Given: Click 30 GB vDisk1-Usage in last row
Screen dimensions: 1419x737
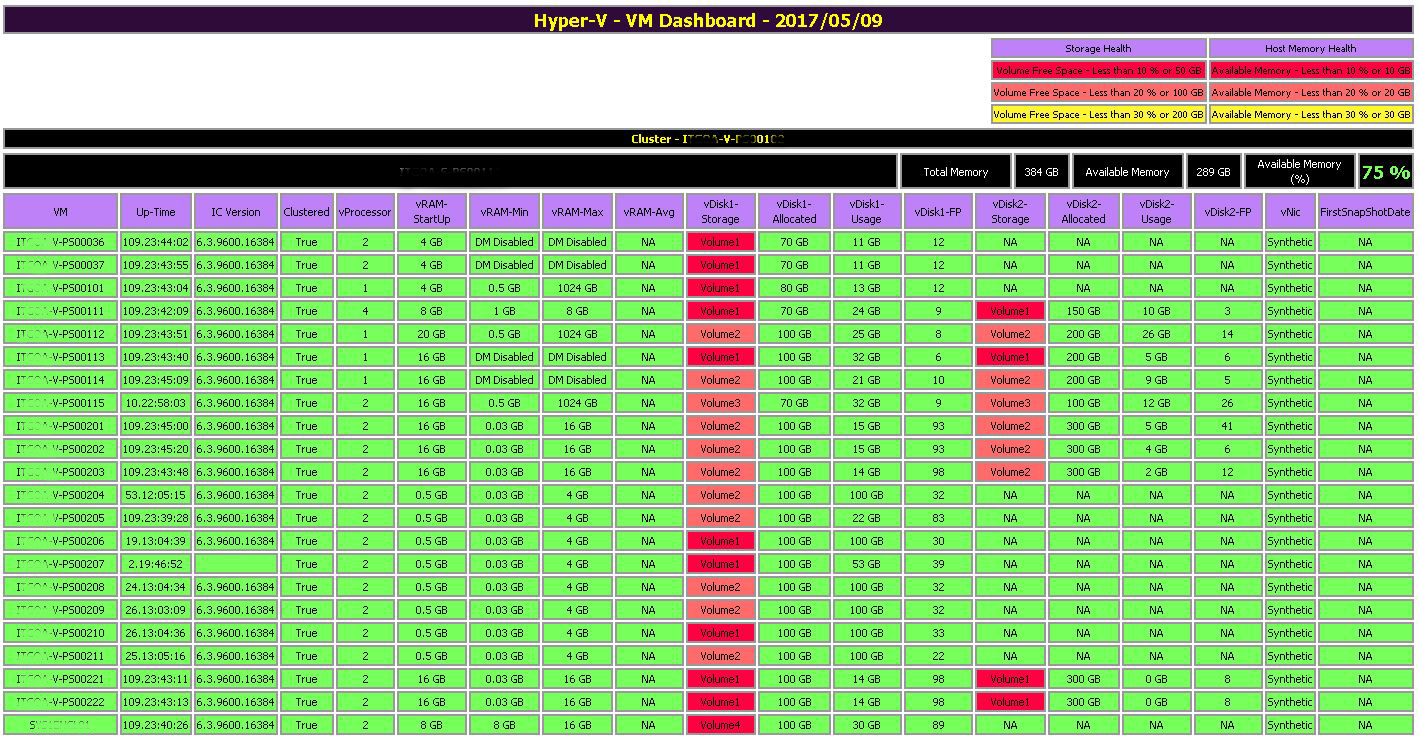Looking at the screenshot, I should 866,725.
